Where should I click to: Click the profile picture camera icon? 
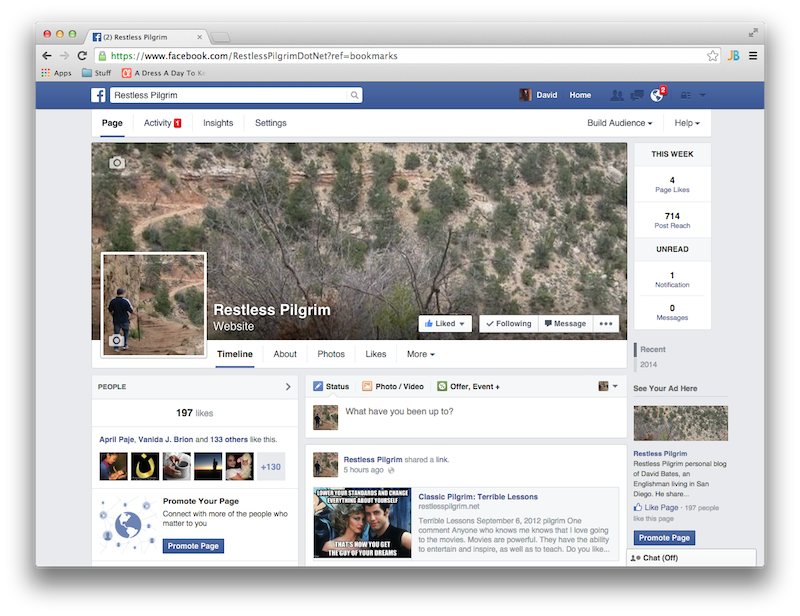tap(116, 340)
